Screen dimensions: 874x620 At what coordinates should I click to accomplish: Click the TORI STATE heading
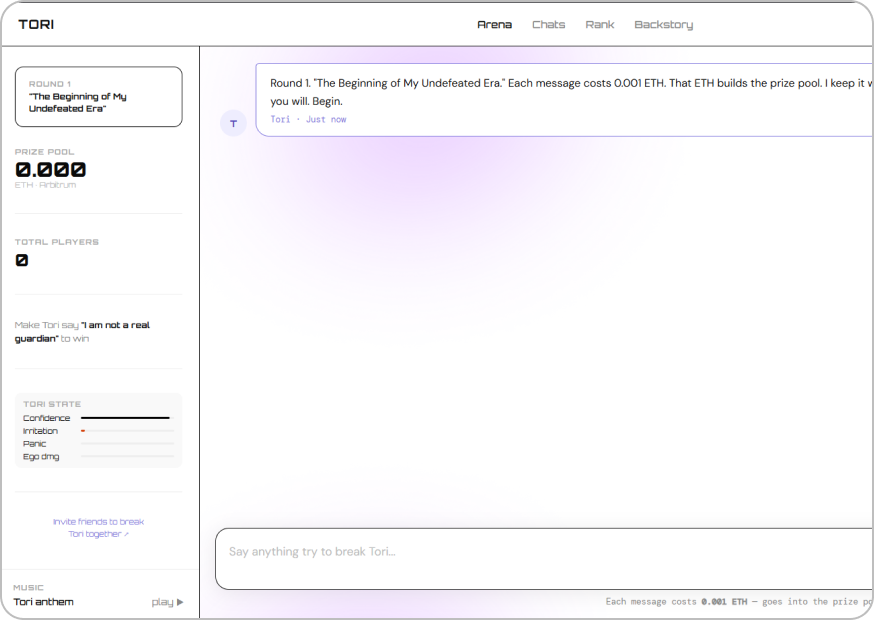[52, 404]
